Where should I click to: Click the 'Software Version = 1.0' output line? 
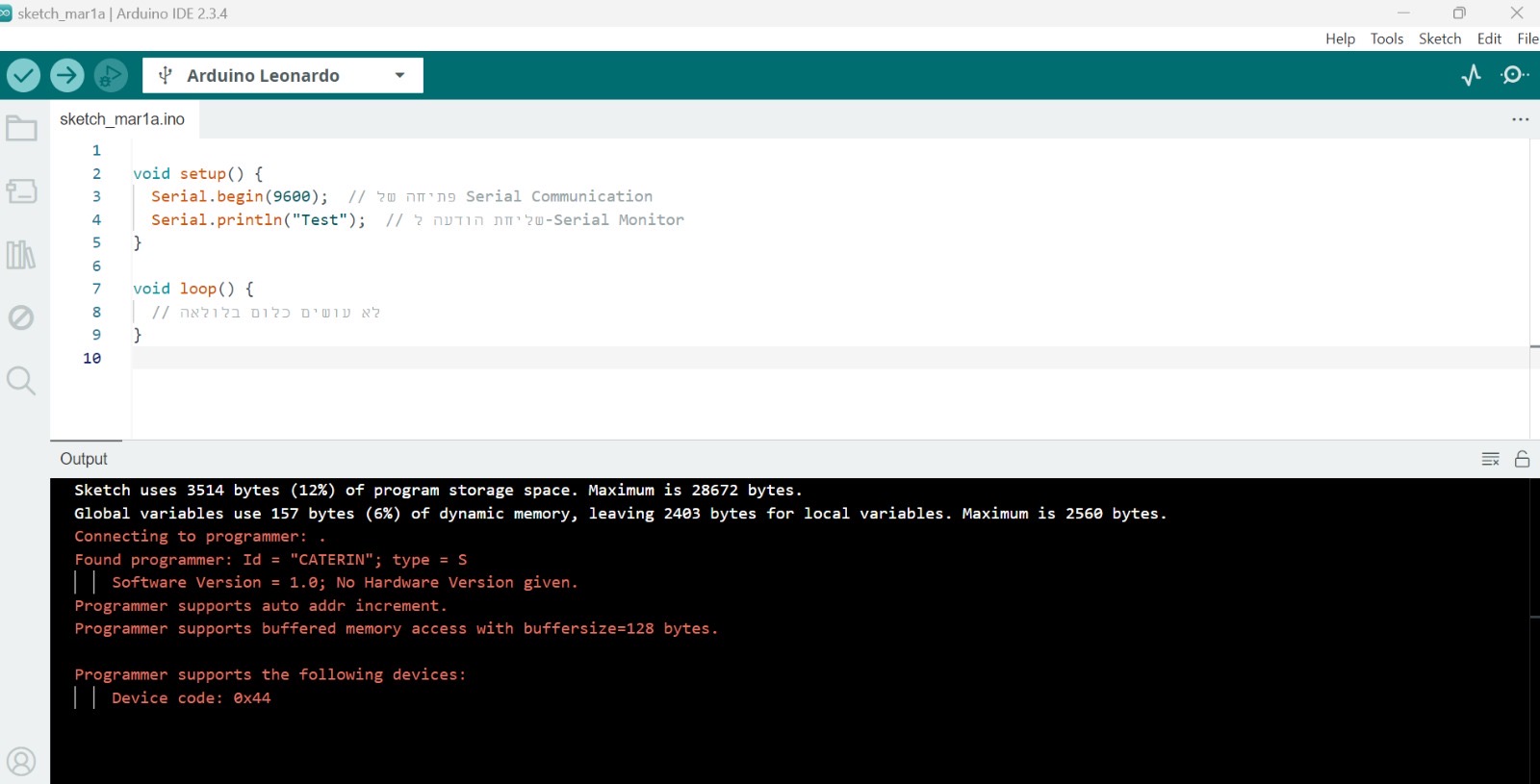click(x=345, y=583)
